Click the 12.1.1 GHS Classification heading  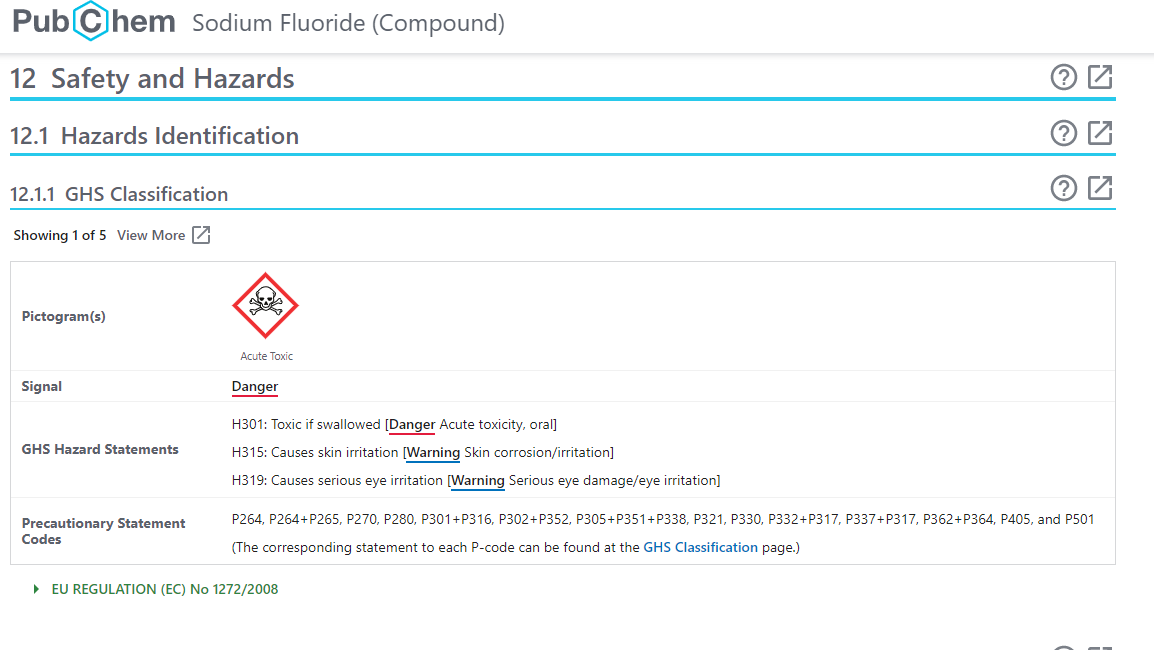(119, 194)
